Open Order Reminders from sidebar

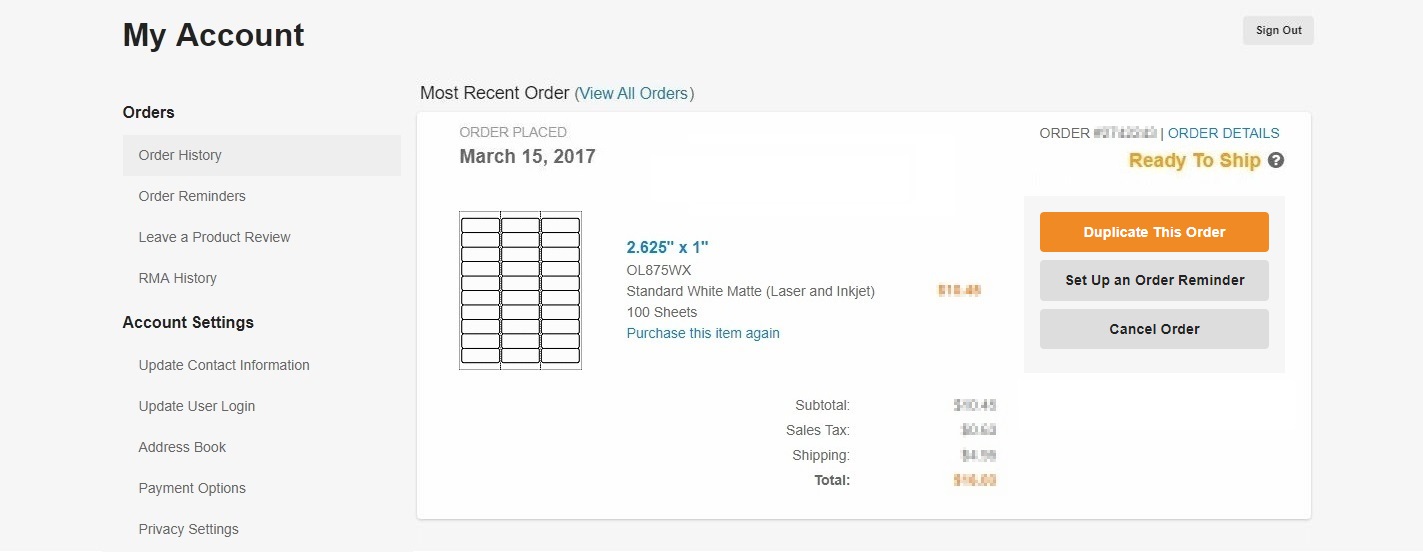coord(192,196)
